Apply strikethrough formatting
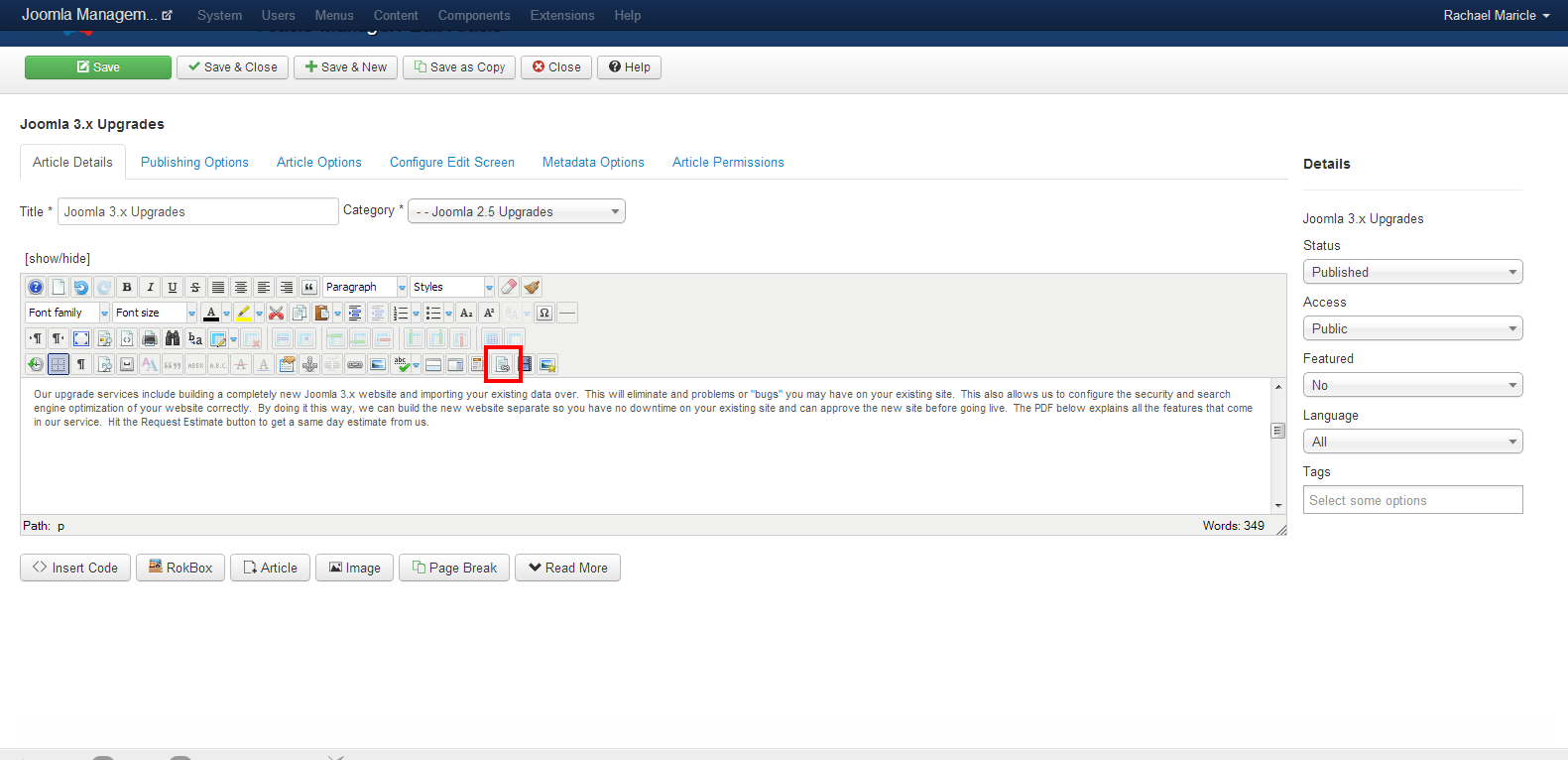Viewport: 1568px width, 760px height. click(195, 287)
